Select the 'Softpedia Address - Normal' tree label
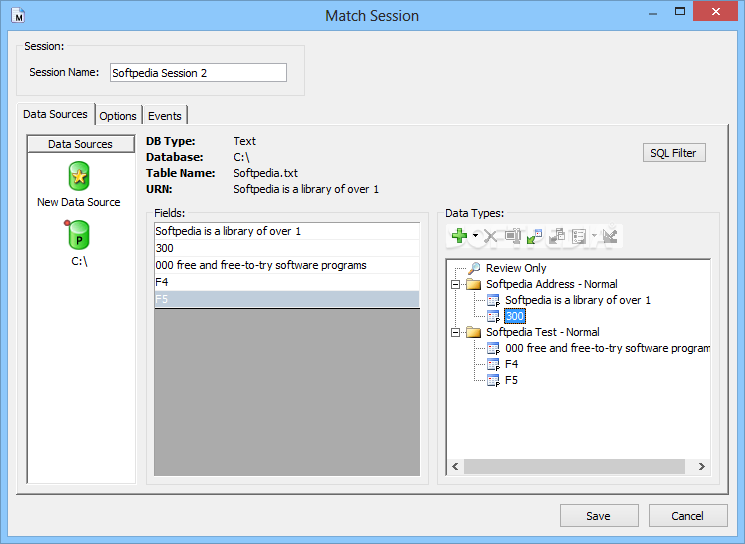The height and width of the screenshot is (544, 745). click(x=552, y=284)
